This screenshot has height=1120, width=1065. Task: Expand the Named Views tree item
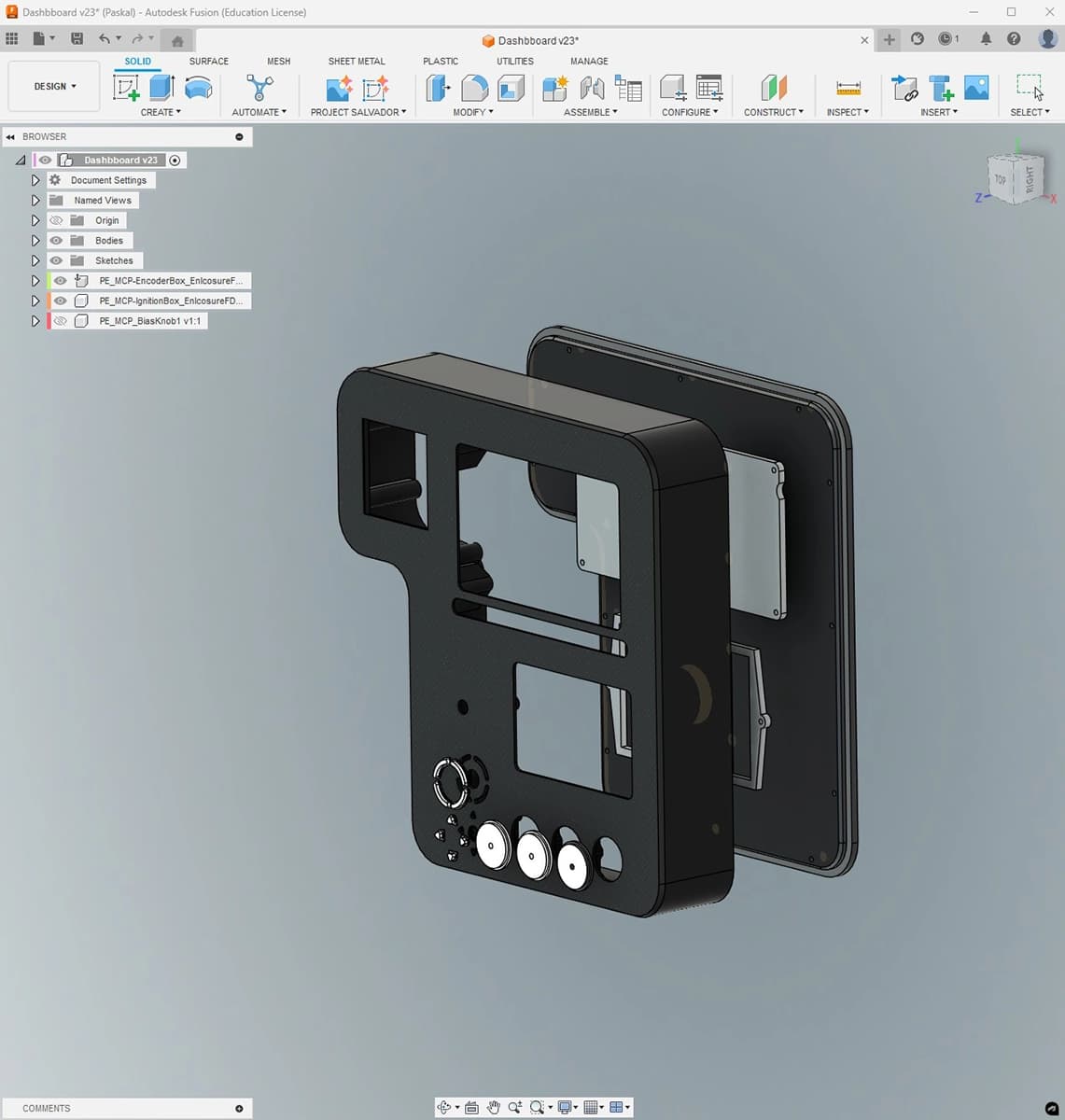click(x=35, y=200)
